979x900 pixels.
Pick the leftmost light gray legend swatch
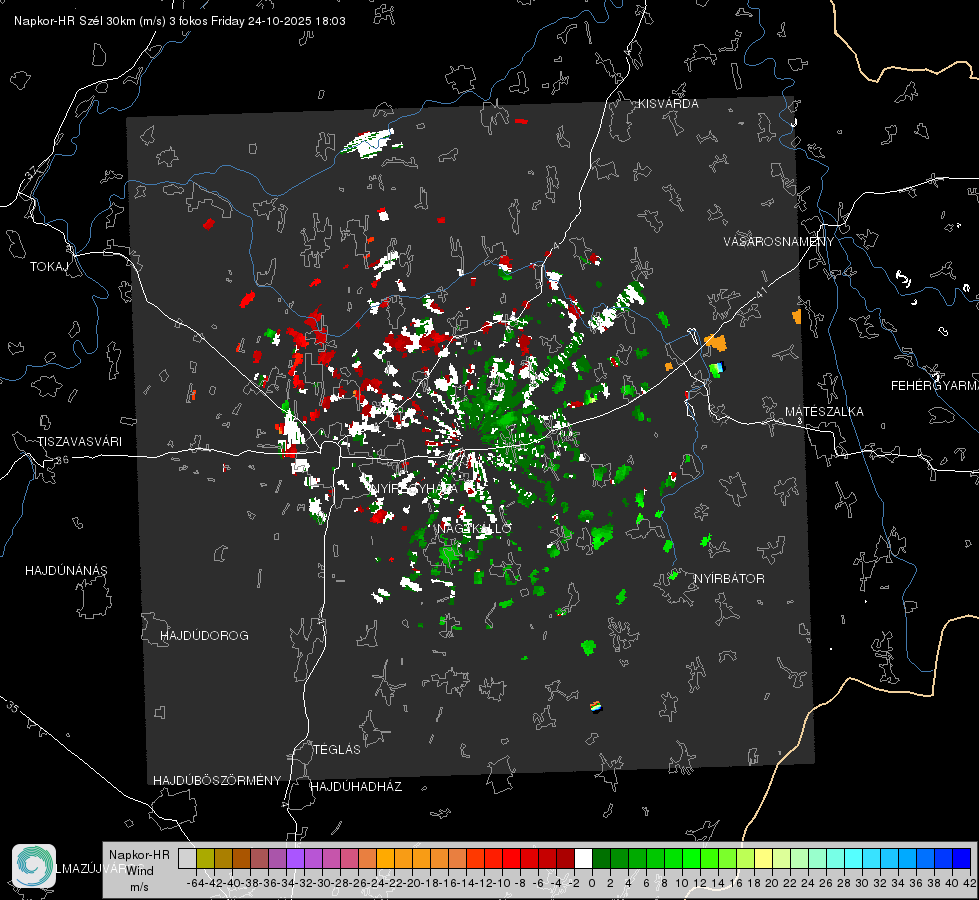click(187, 858)
